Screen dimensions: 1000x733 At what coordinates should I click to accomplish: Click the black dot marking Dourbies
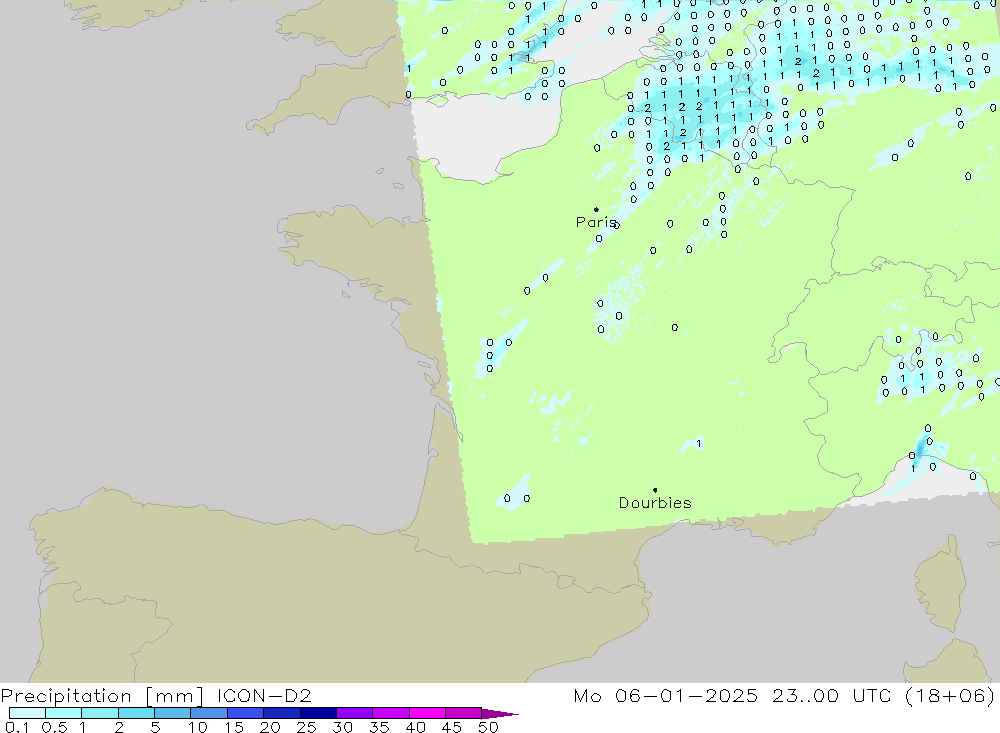click(655, 490)
